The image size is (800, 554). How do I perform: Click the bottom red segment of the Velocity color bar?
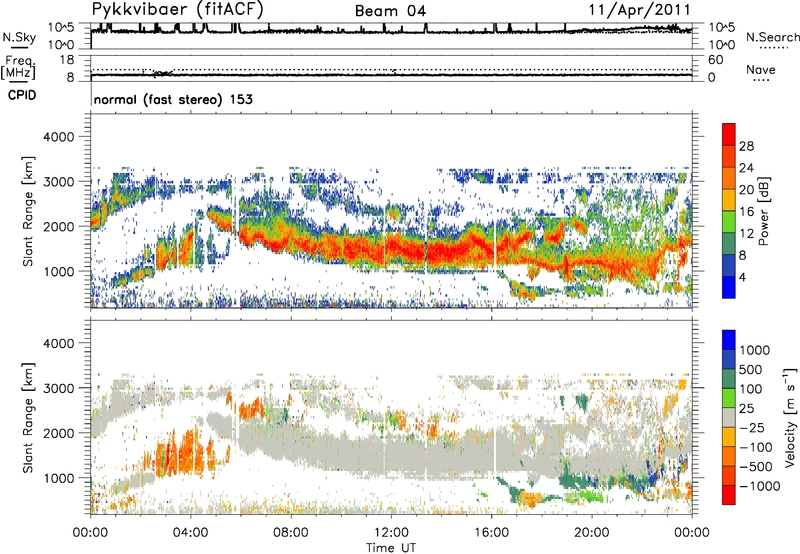click(729, 495)
